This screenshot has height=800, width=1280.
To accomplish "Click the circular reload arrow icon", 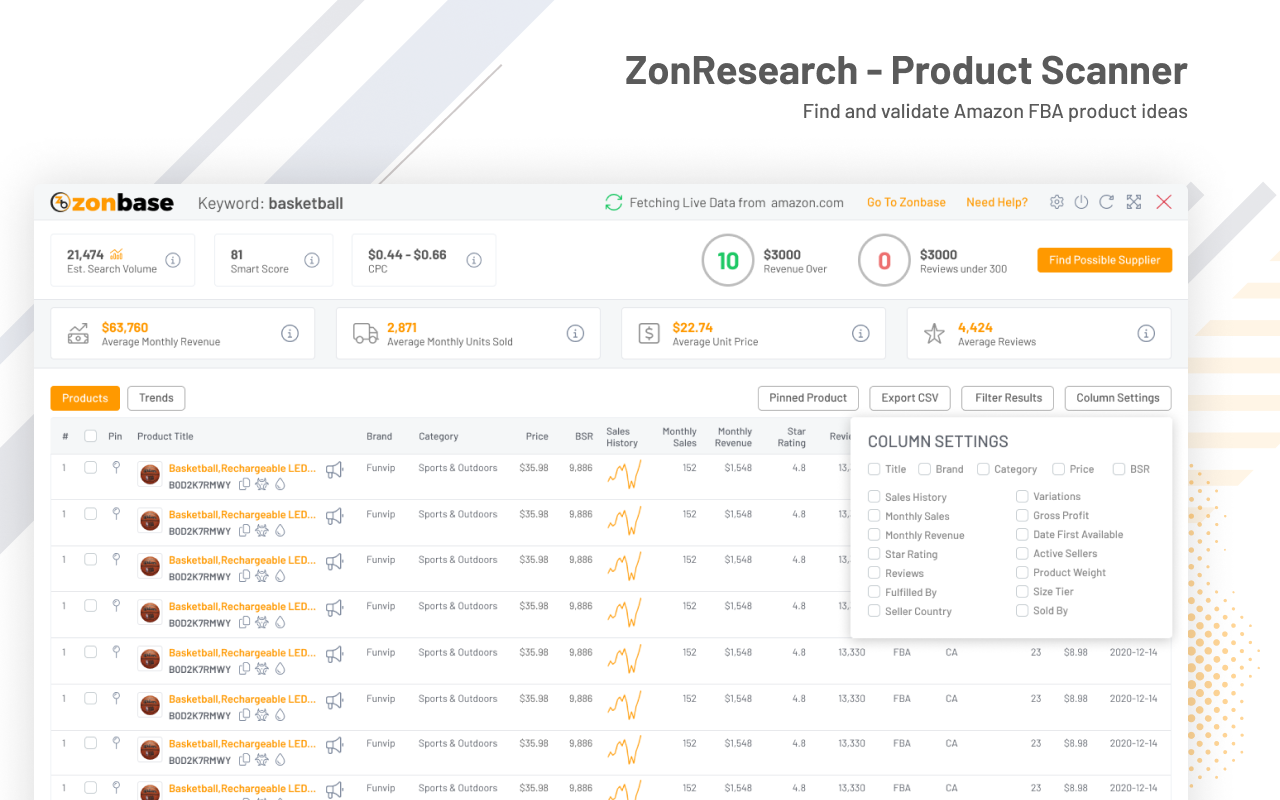I will click(1106, 202).
